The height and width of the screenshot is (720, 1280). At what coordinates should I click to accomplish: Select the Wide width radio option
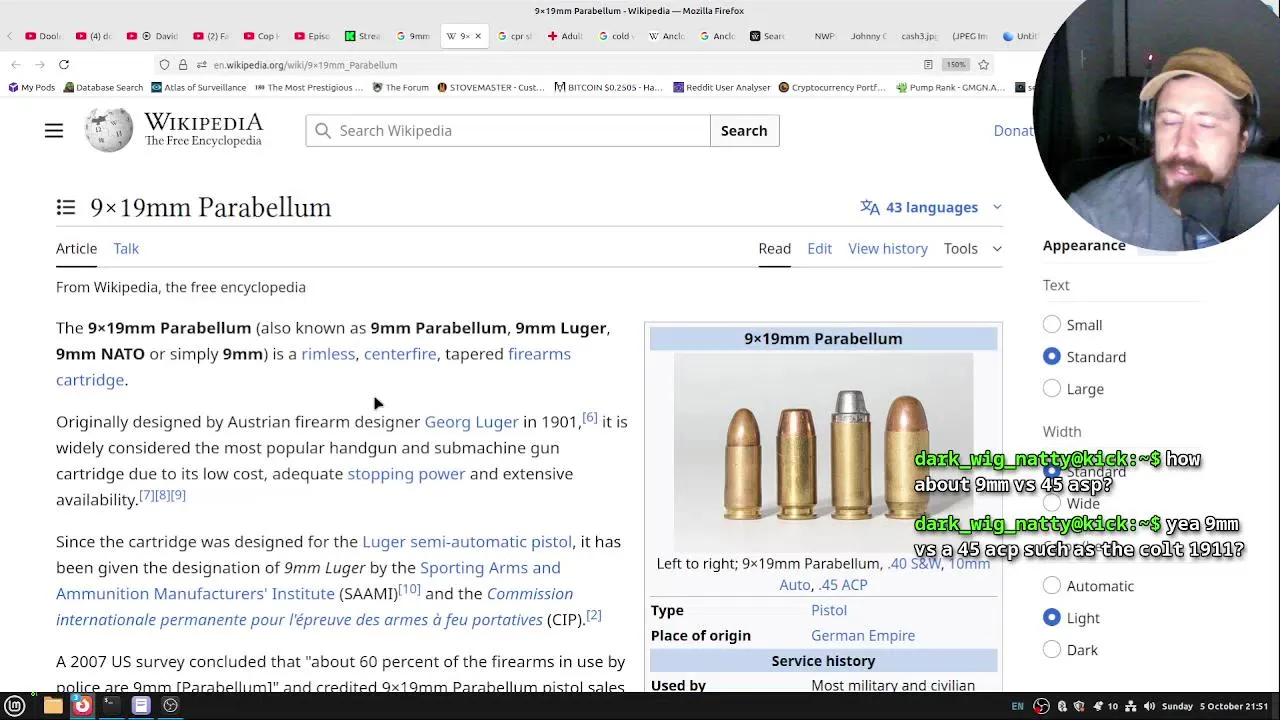[x=1052, y=503]
